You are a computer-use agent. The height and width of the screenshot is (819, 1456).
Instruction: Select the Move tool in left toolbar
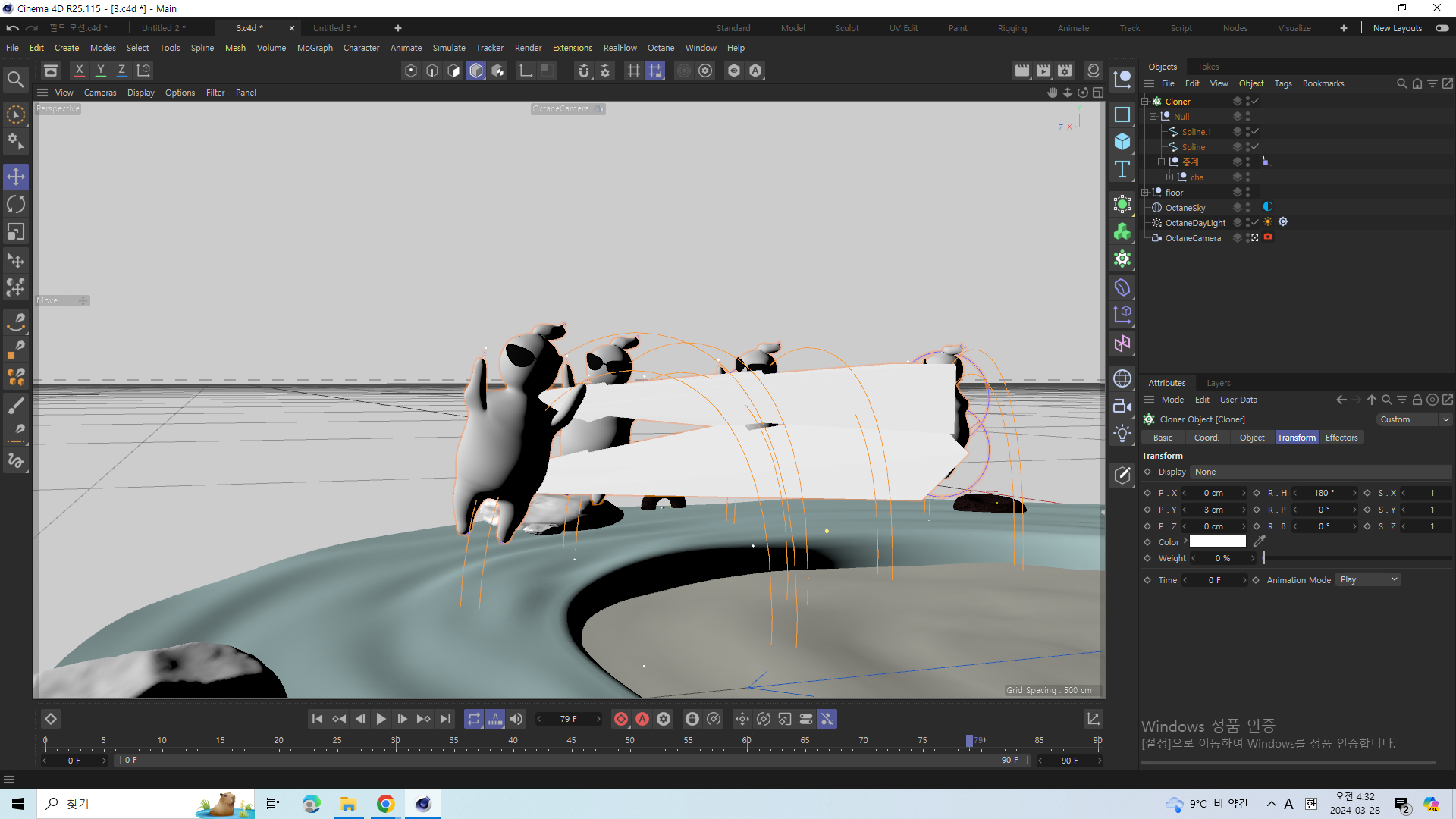point(16,177)
